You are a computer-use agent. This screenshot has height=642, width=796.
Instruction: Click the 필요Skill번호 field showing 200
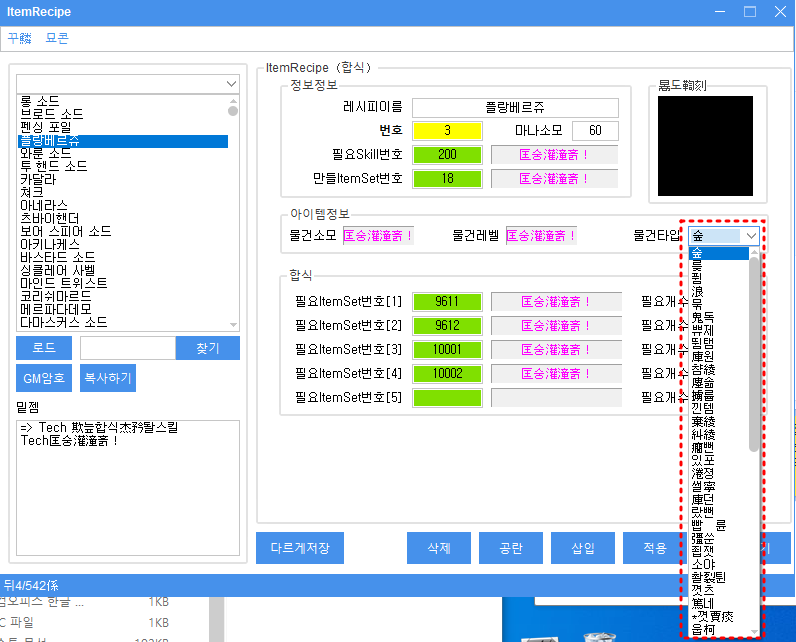(447, 154)
